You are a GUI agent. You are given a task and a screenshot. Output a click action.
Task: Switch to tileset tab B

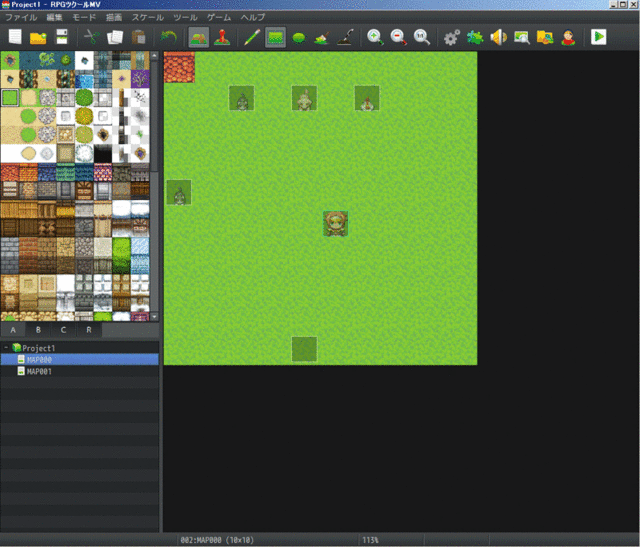click(38, 330)
